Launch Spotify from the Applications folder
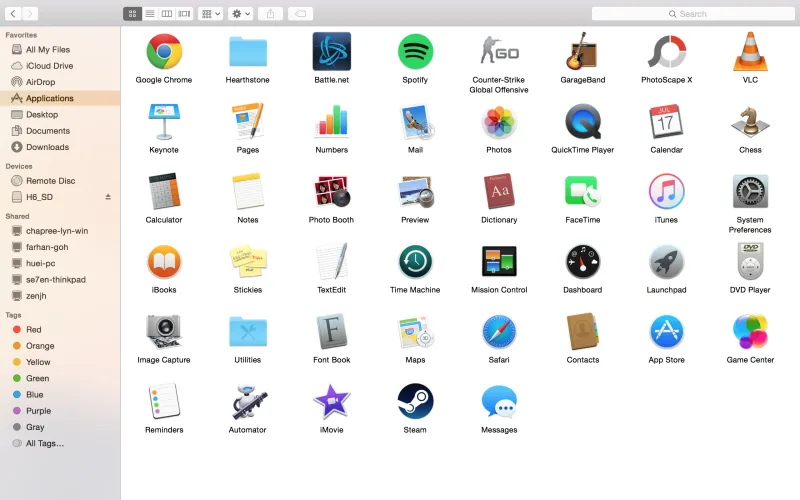Screen dimensions: 800x500 415,52
